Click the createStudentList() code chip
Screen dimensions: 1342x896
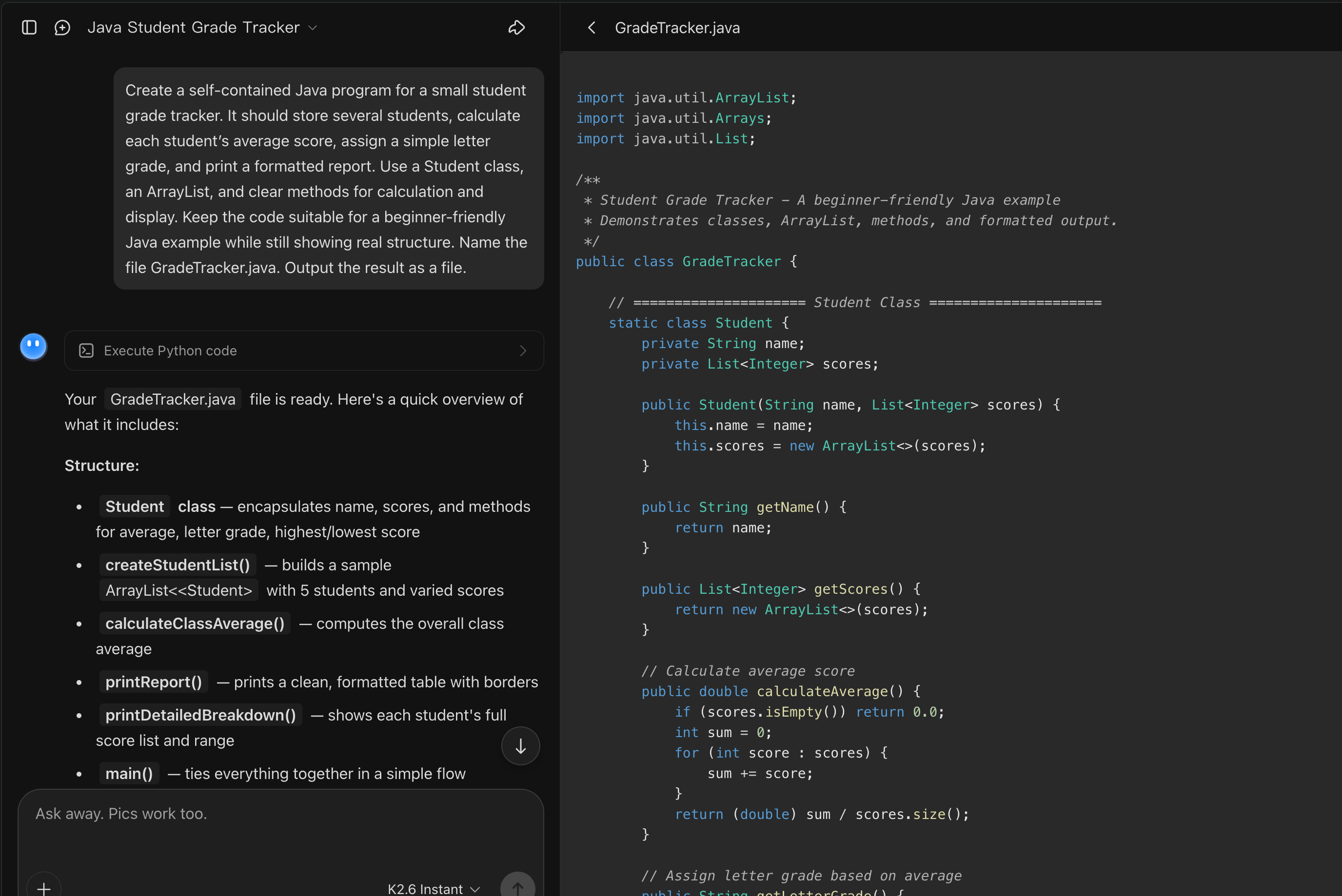(x=178, y=565)
